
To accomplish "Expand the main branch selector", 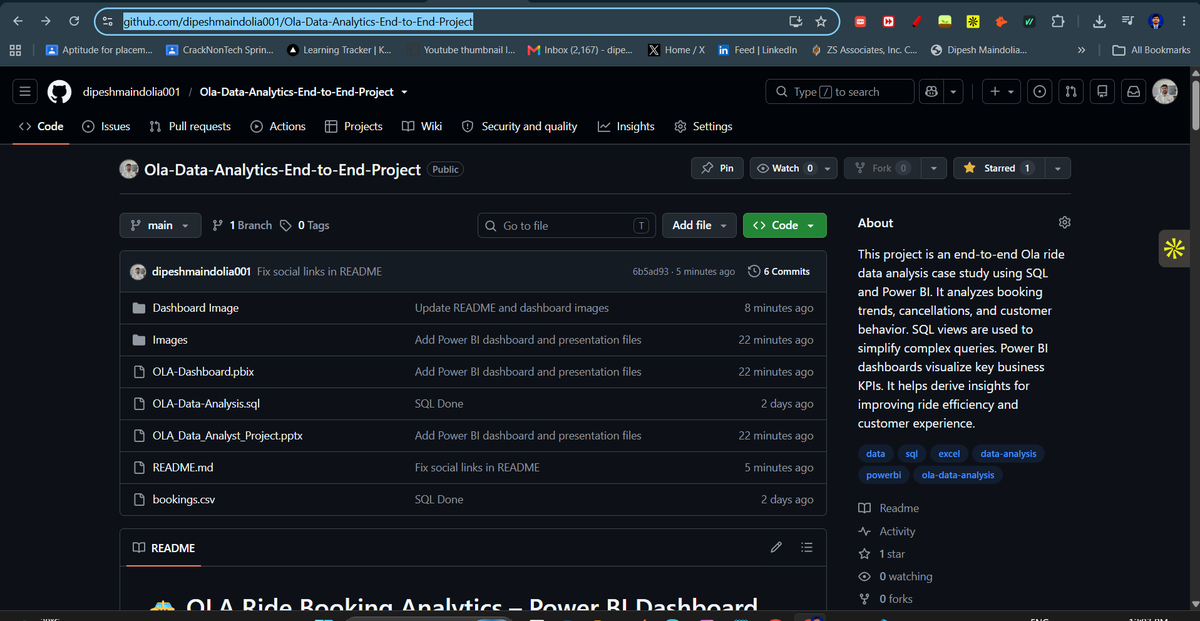I will tap(160, 225).
